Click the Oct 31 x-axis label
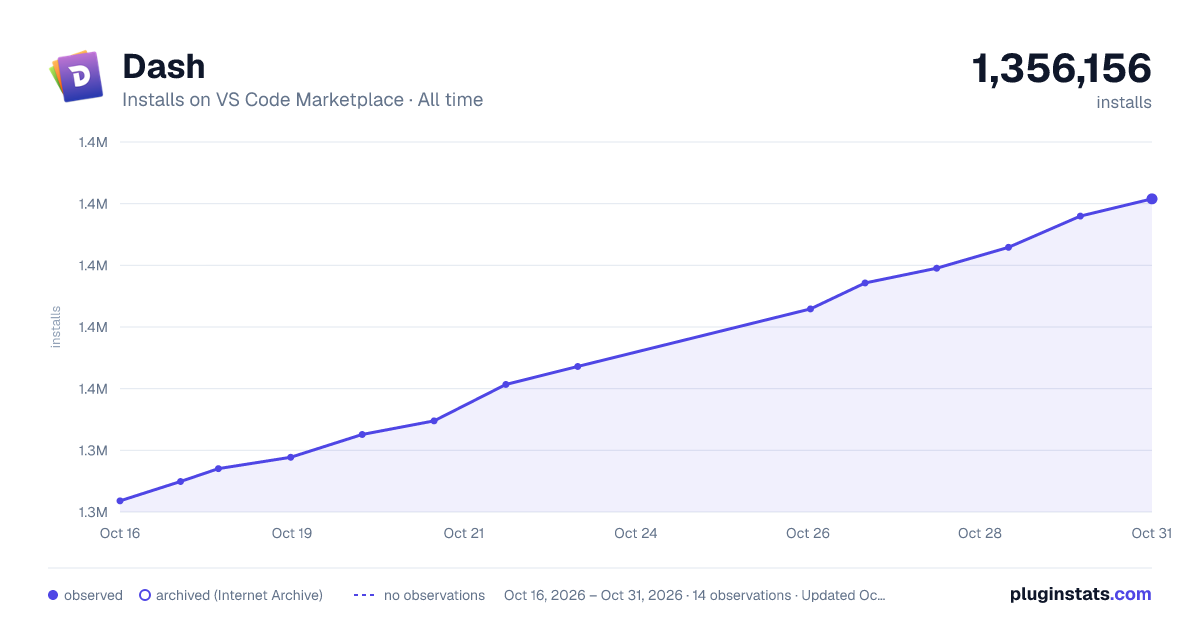Image resolution: width=1200 pixels, height=630 pixels. 1152,533
